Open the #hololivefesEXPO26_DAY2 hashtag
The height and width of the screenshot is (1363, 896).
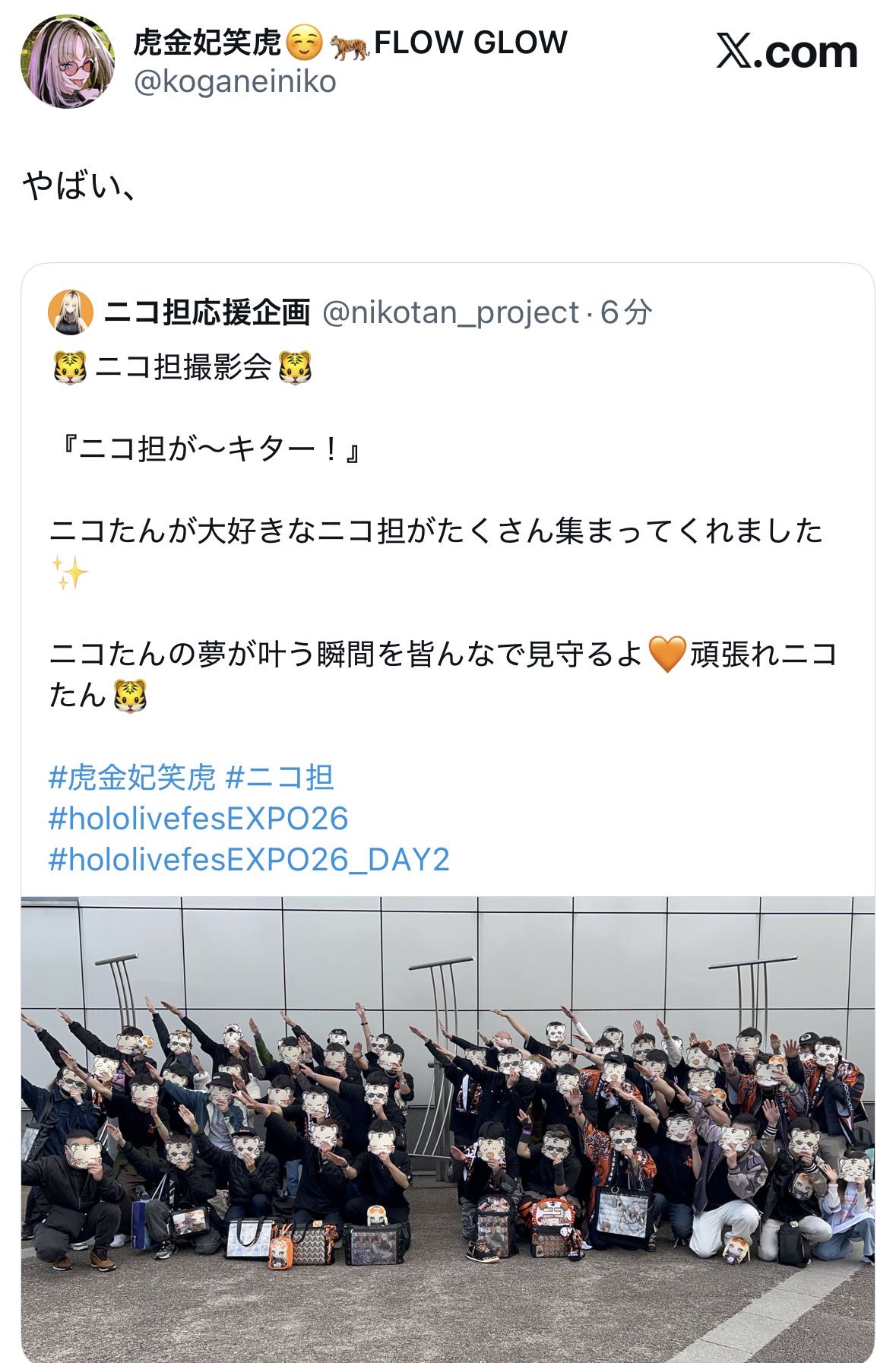[x=249, y=860]
